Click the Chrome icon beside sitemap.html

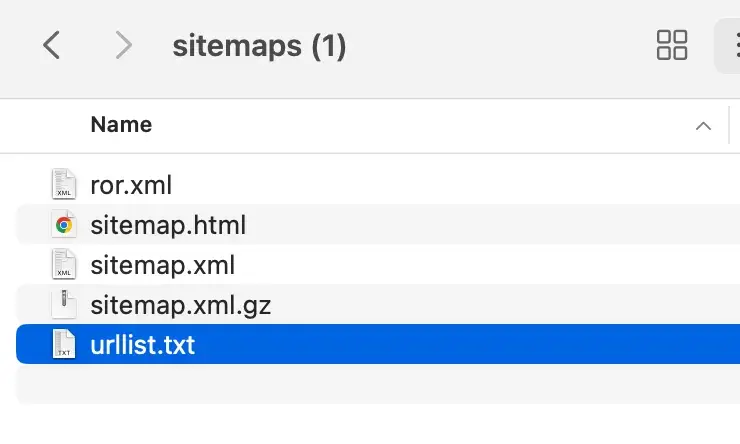(x=64, y=225)
